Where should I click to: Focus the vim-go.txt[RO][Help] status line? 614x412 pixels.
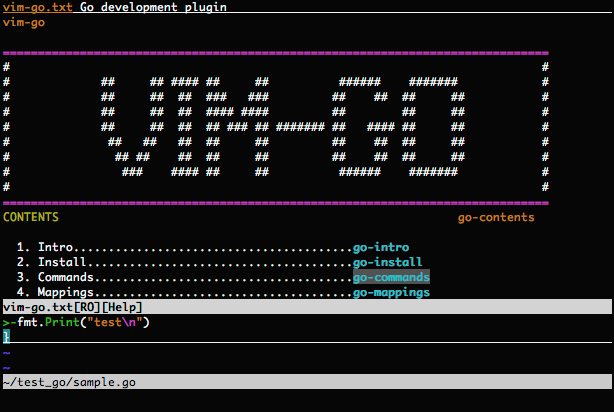(x=307, y=307)
